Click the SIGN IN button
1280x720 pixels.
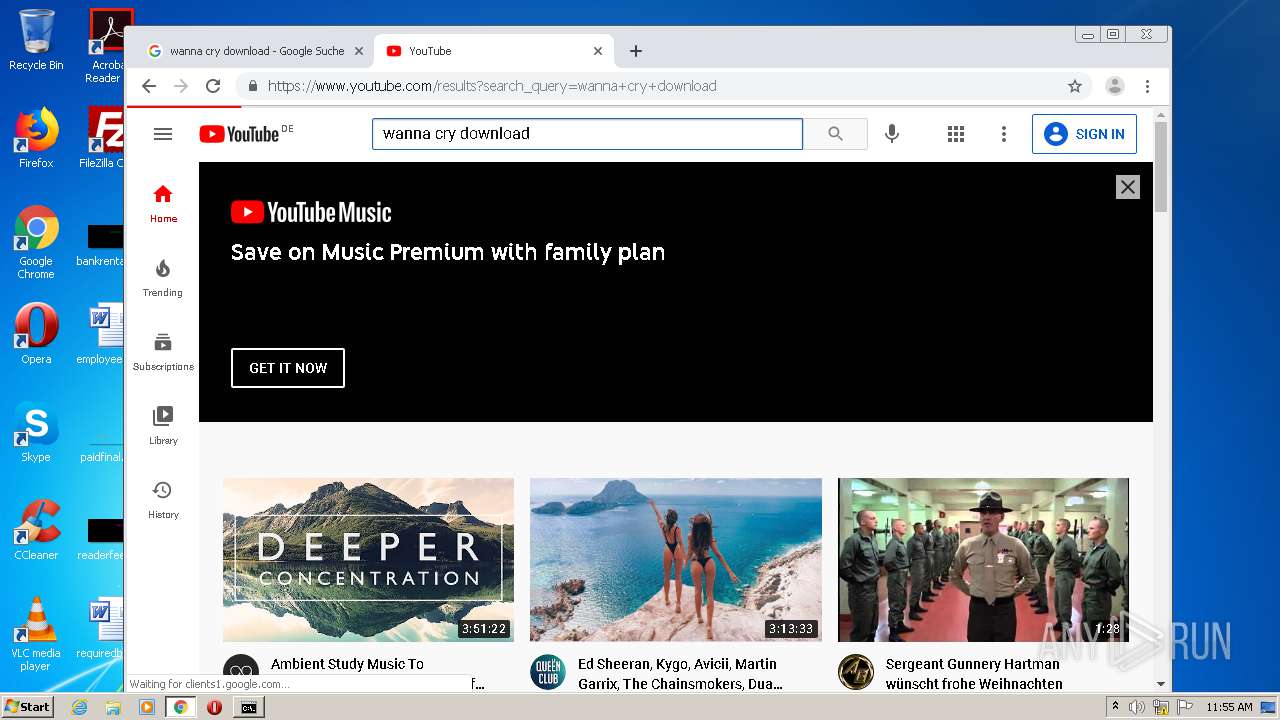click(1084, 134)
